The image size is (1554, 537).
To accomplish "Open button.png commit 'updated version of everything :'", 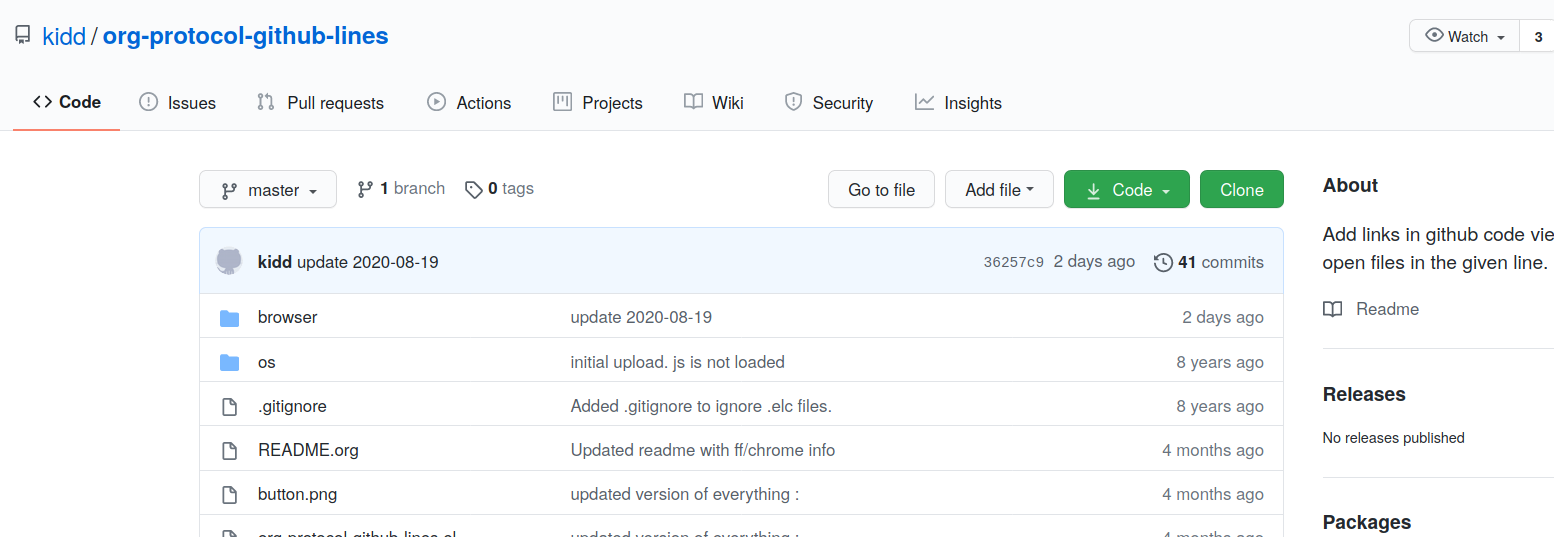I will pos(685,494).
